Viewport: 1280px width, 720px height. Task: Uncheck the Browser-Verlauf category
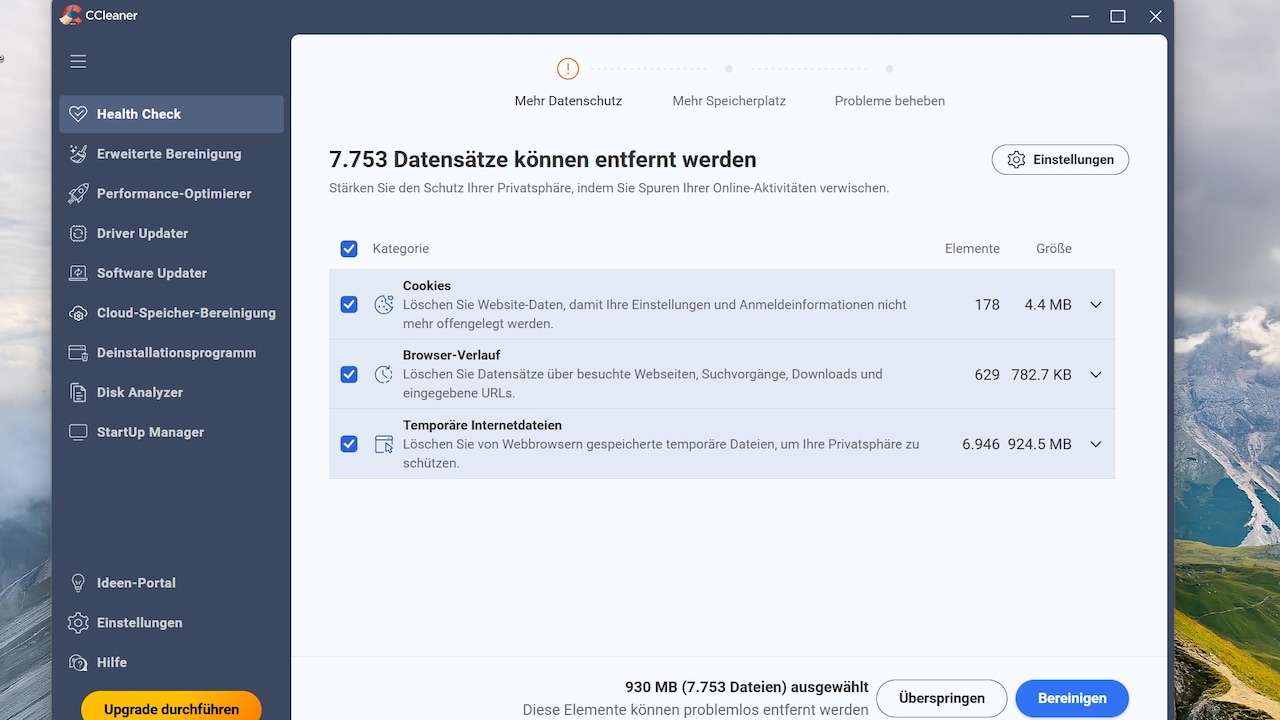click(x=349, y=374)
